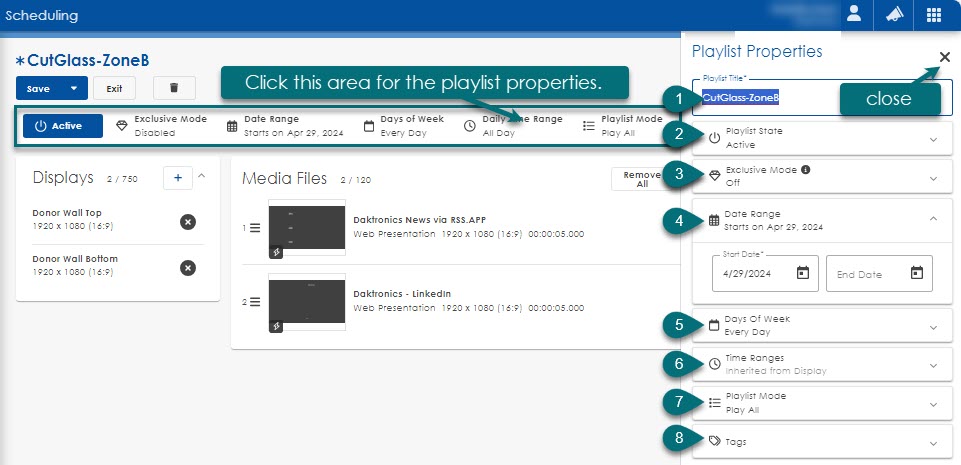Remove Donor Wall Bottom display

(187, 267)
